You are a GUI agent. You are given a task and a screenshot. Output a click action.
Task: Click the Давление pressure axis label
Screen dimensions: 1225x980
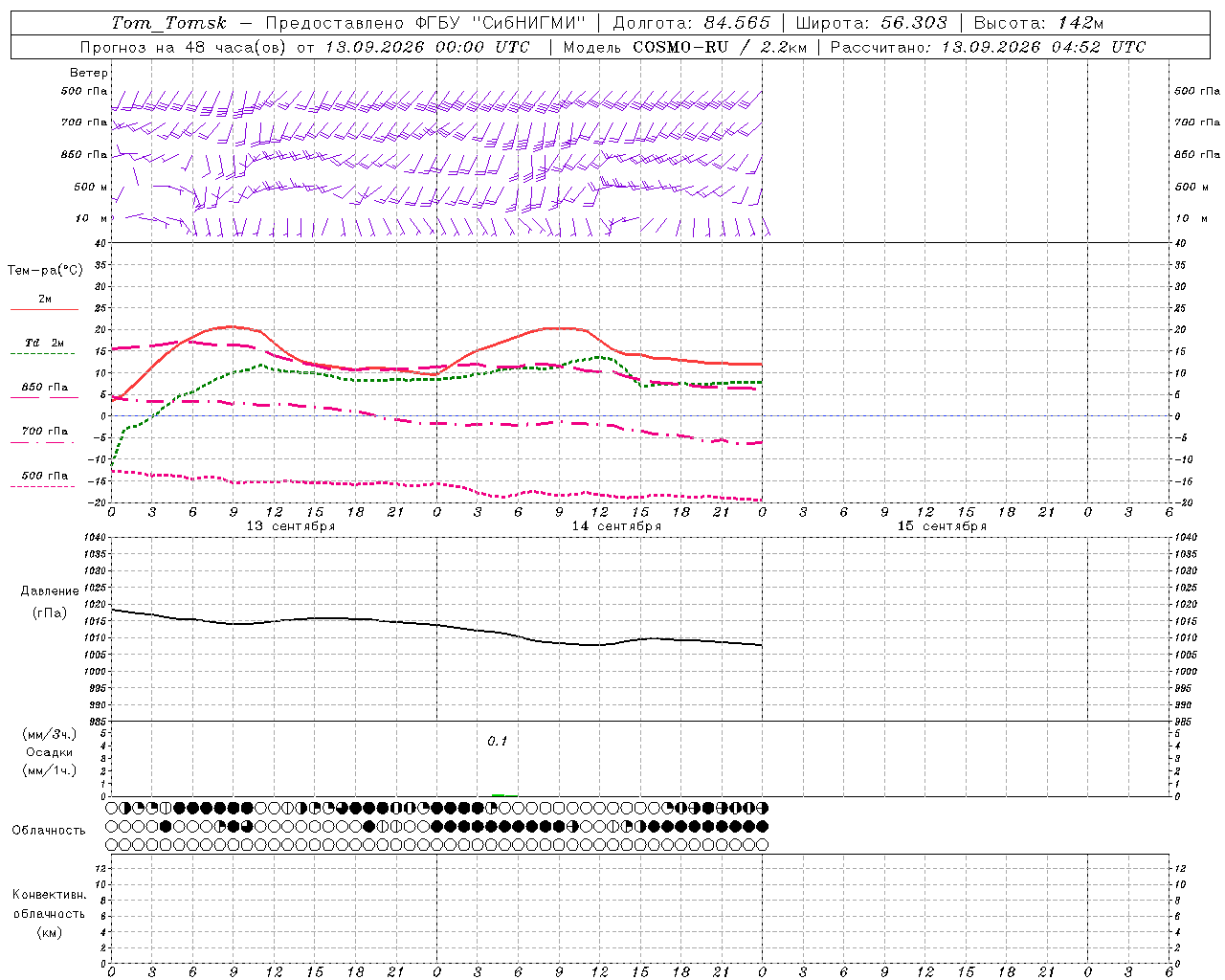tap(50, 591)
